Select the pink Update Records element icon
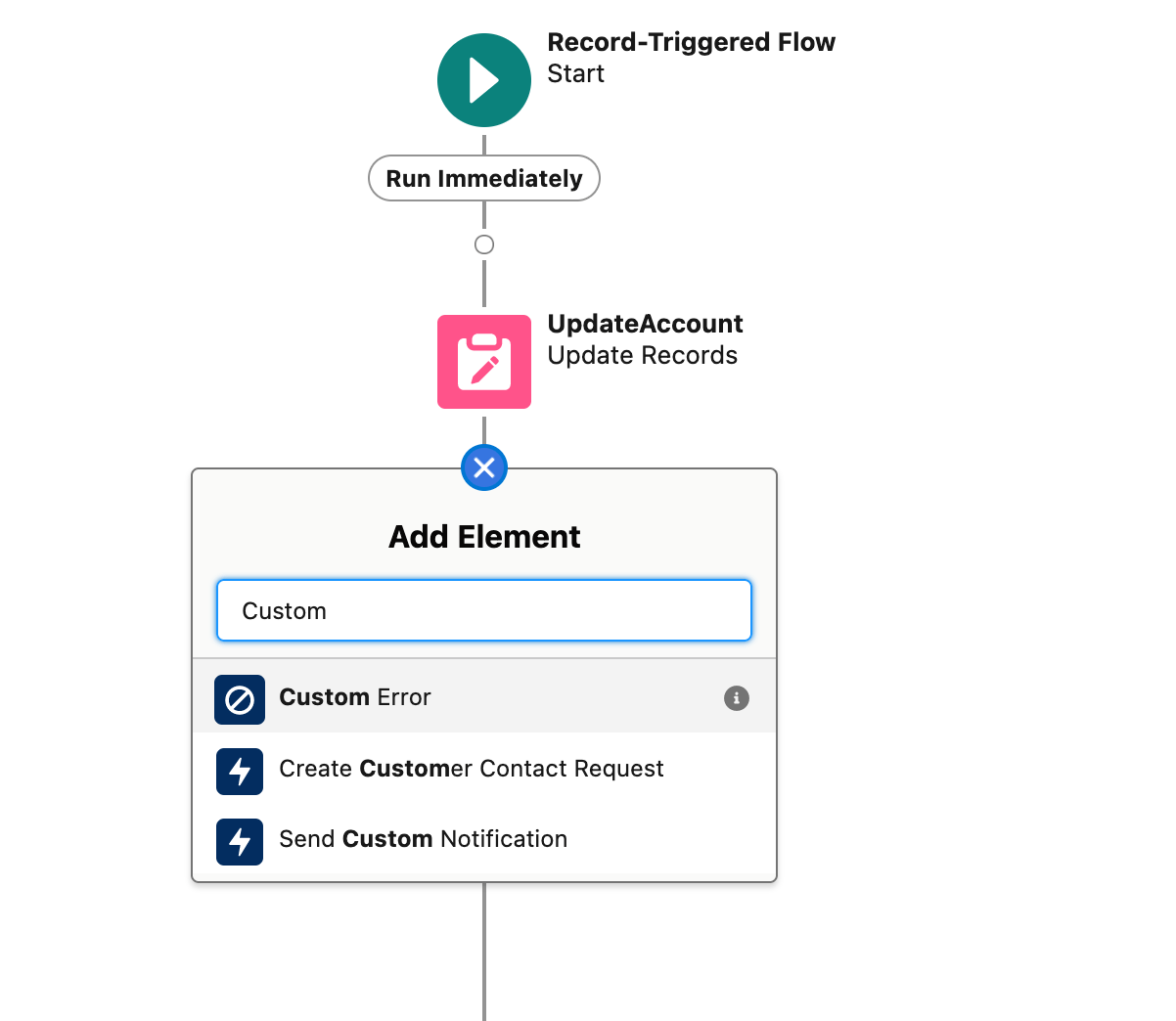 [483, 361]
